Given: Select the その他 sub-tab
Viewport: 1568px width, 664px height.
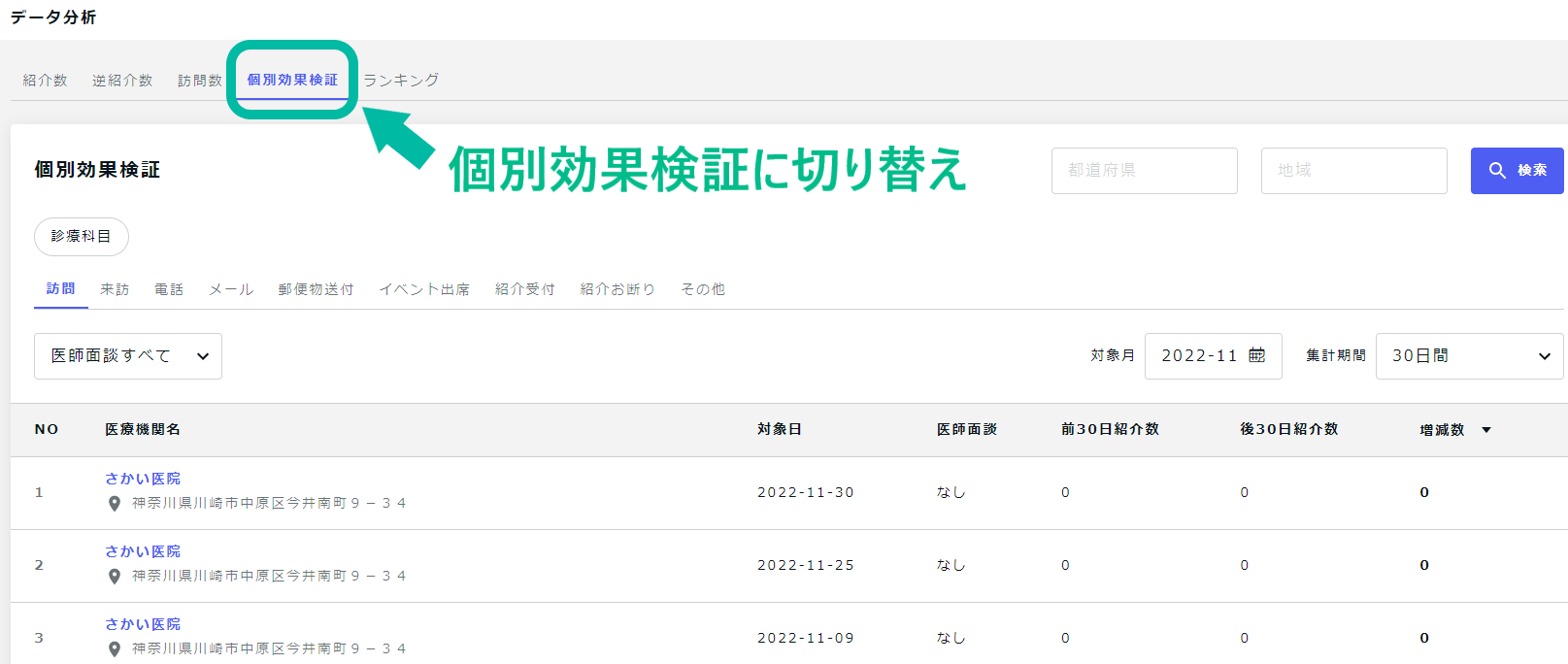Looking at the screenshot, I should click(703, 289).
